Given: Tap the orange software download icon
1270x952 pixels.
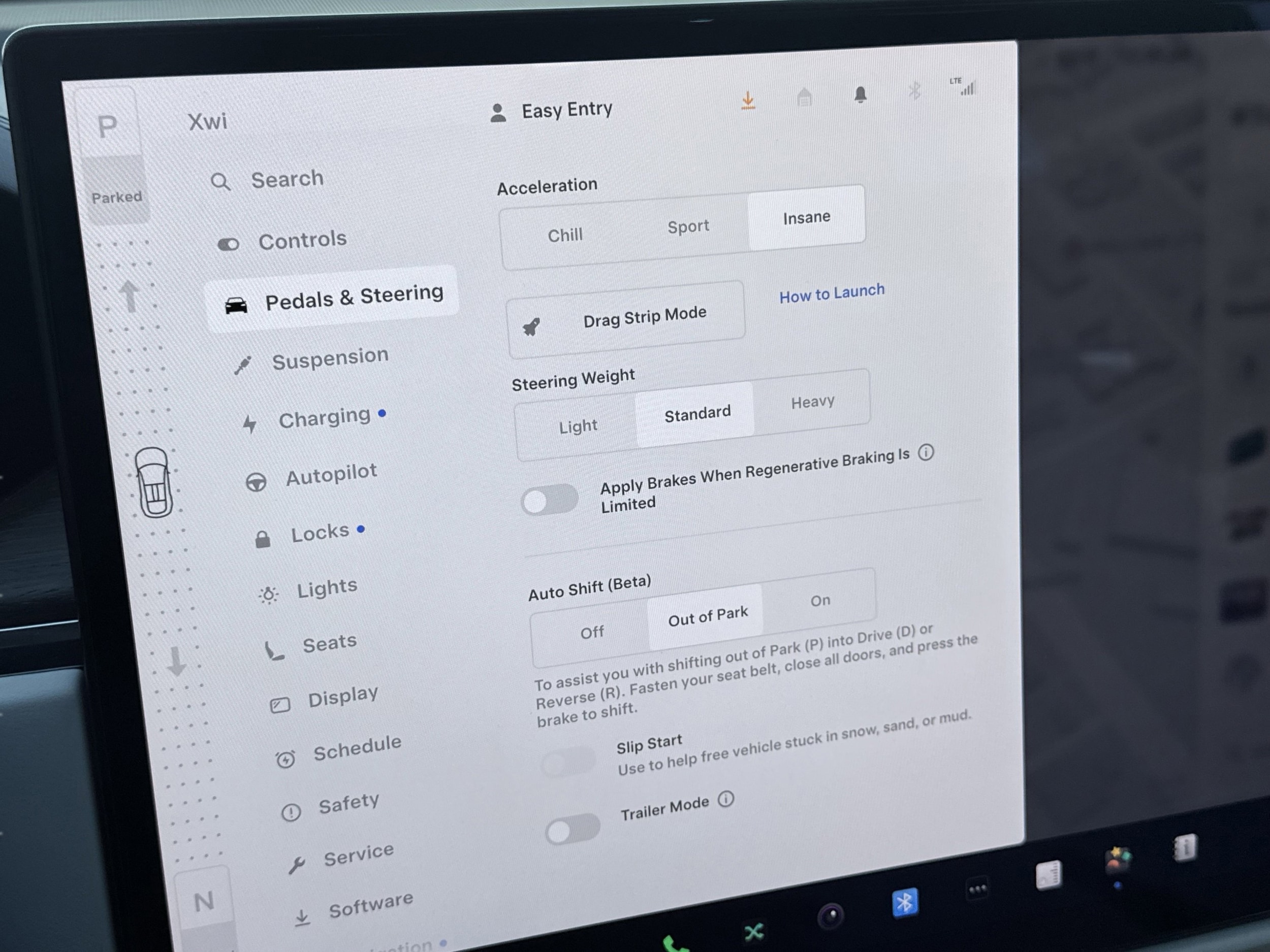Looking at the screenshot, I should [748, 101].
